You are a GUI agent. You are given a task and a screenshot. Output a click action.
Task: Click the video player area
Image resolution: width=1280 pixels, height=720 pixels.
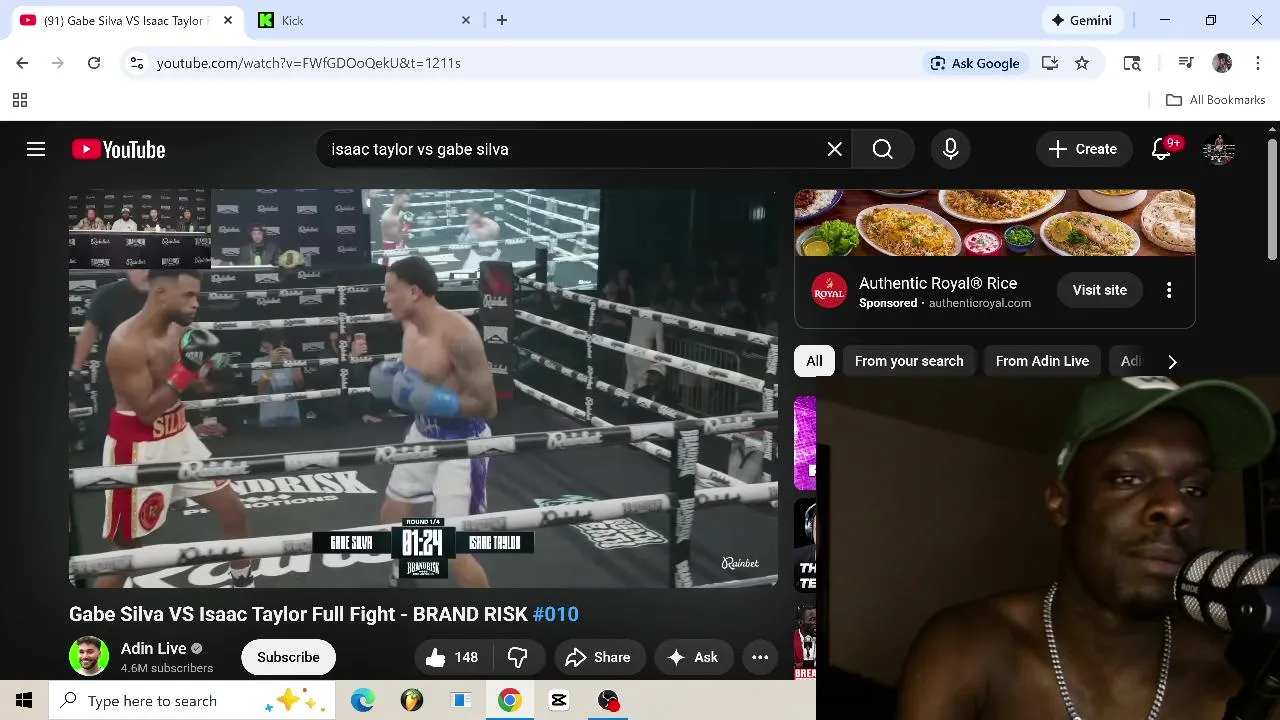point(423,388)
